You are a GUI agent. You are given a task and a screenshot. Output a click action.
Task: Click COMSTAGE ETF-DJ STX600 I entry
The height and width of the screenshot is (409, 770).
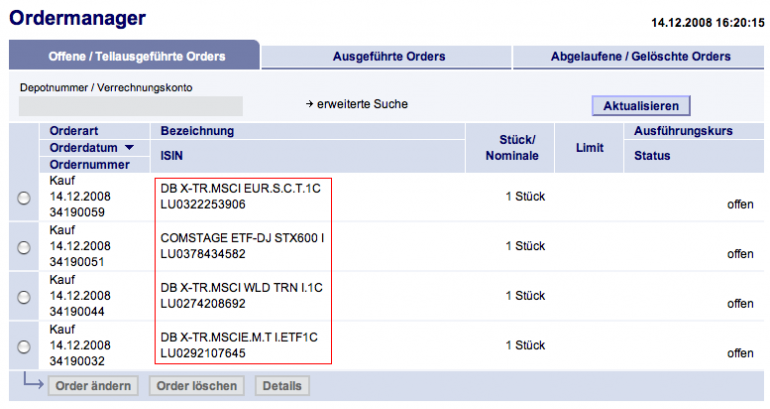[242, 238]
